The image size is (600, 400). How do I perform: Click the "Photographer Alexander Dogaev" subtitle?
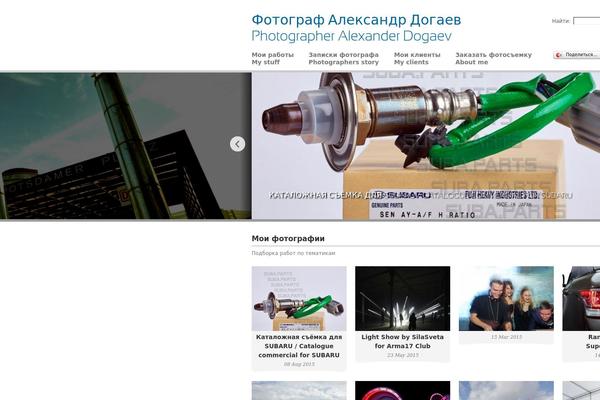coord(351,36)
